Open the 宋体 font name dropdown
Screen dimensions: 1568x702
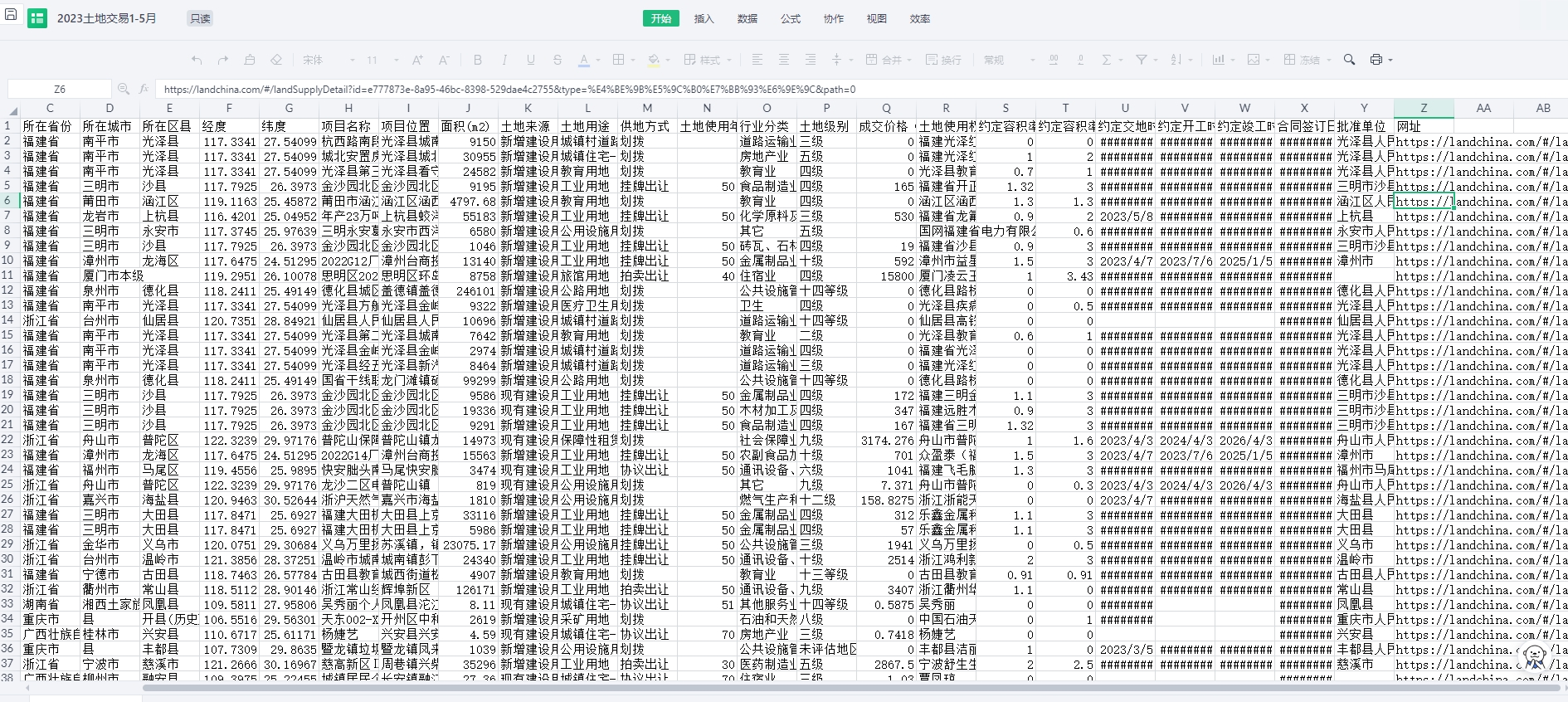[x=329, y=60]
